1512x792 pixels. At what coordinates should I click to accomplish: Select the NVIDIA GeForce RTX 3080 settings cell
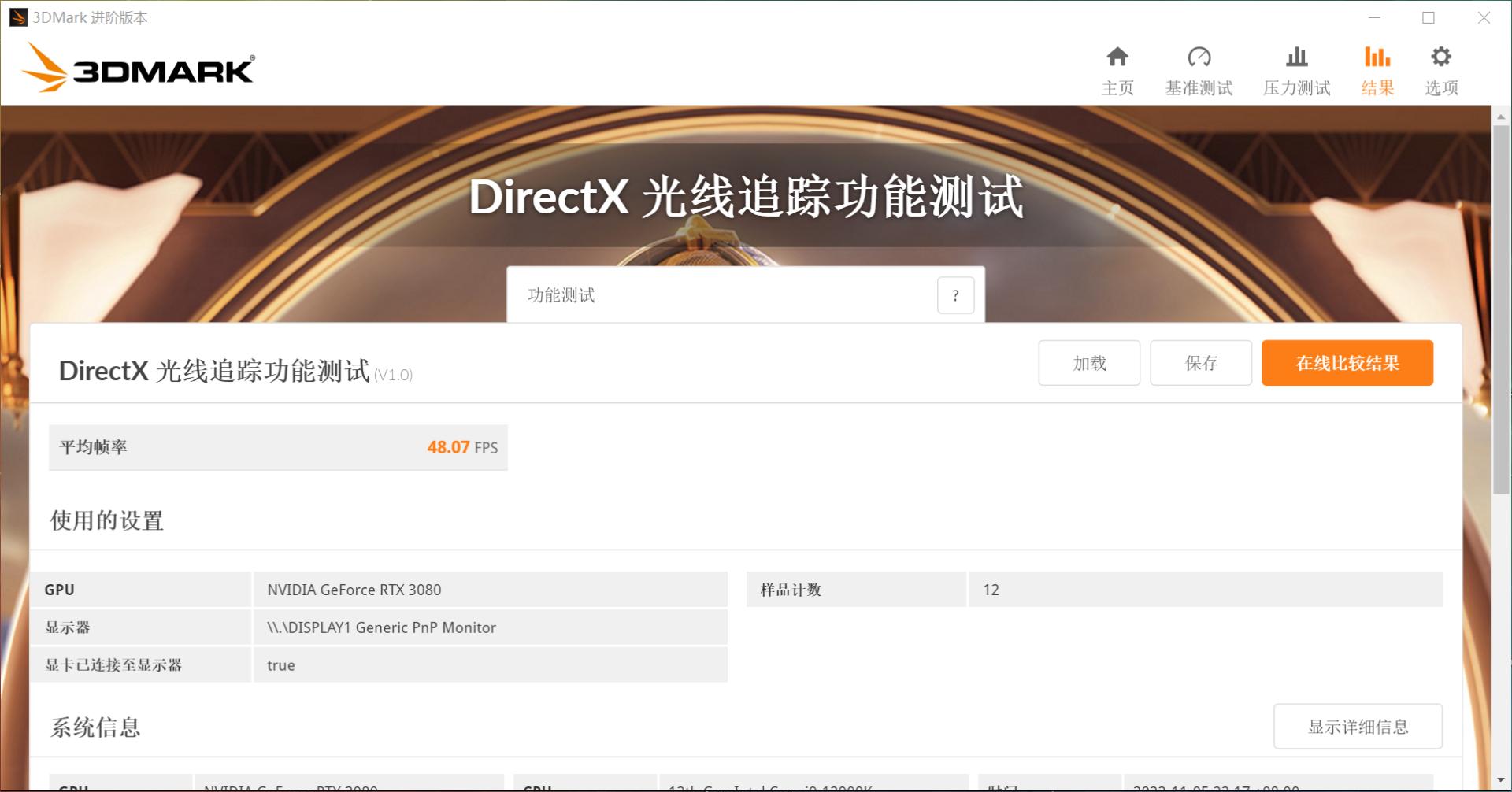490,590
